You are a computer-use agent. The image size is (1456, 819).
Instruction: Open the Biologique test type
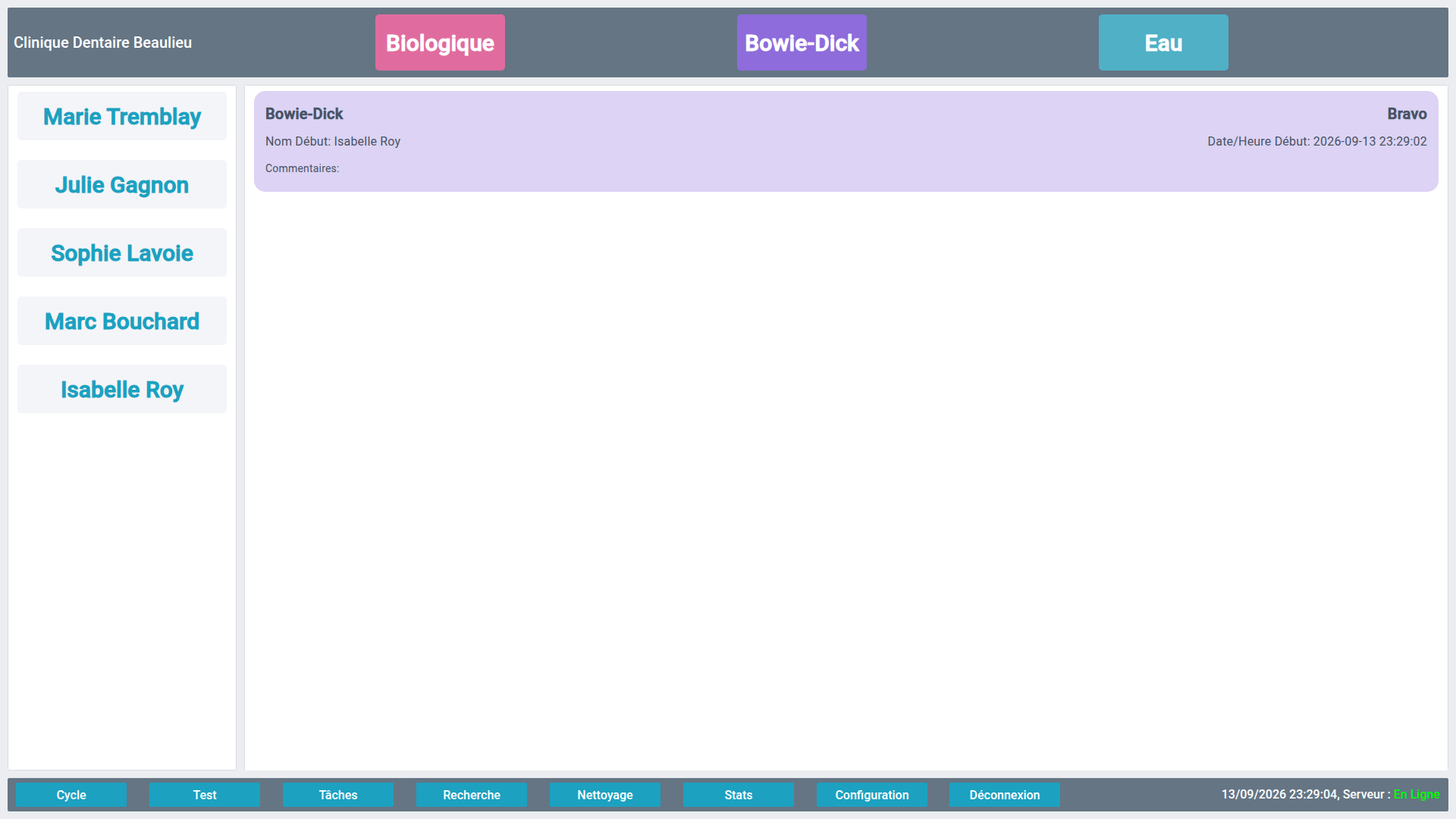point(440,42)
